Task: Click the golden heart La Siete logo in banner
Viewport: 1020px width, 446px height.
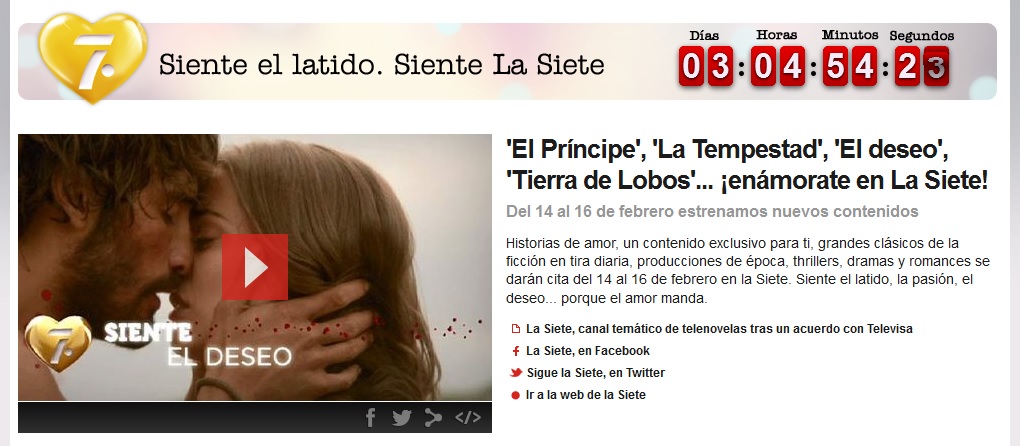Action: pos(92,58)
